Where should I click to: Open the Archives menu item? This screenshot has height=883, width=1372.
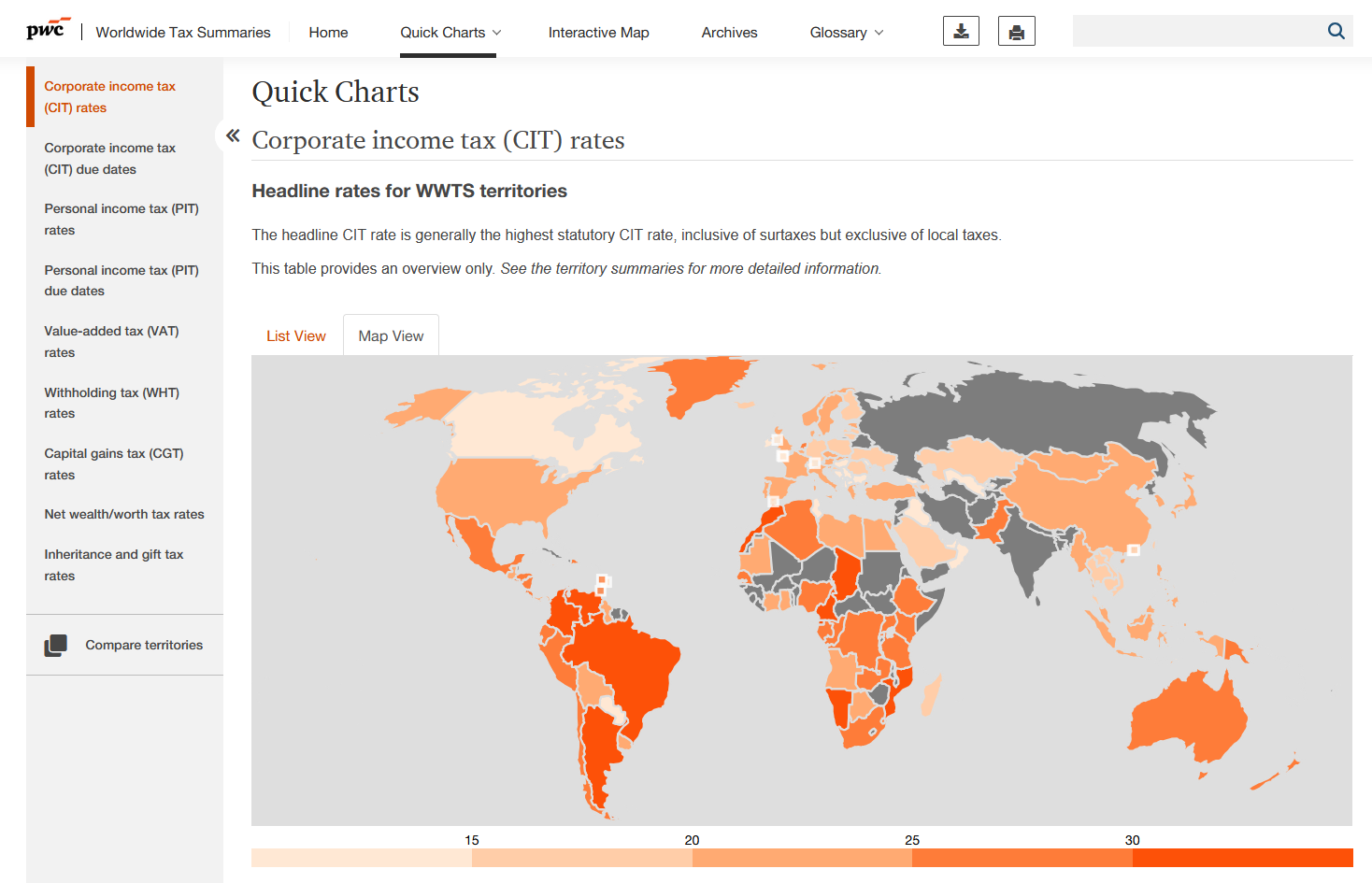[x=729, y=33]
